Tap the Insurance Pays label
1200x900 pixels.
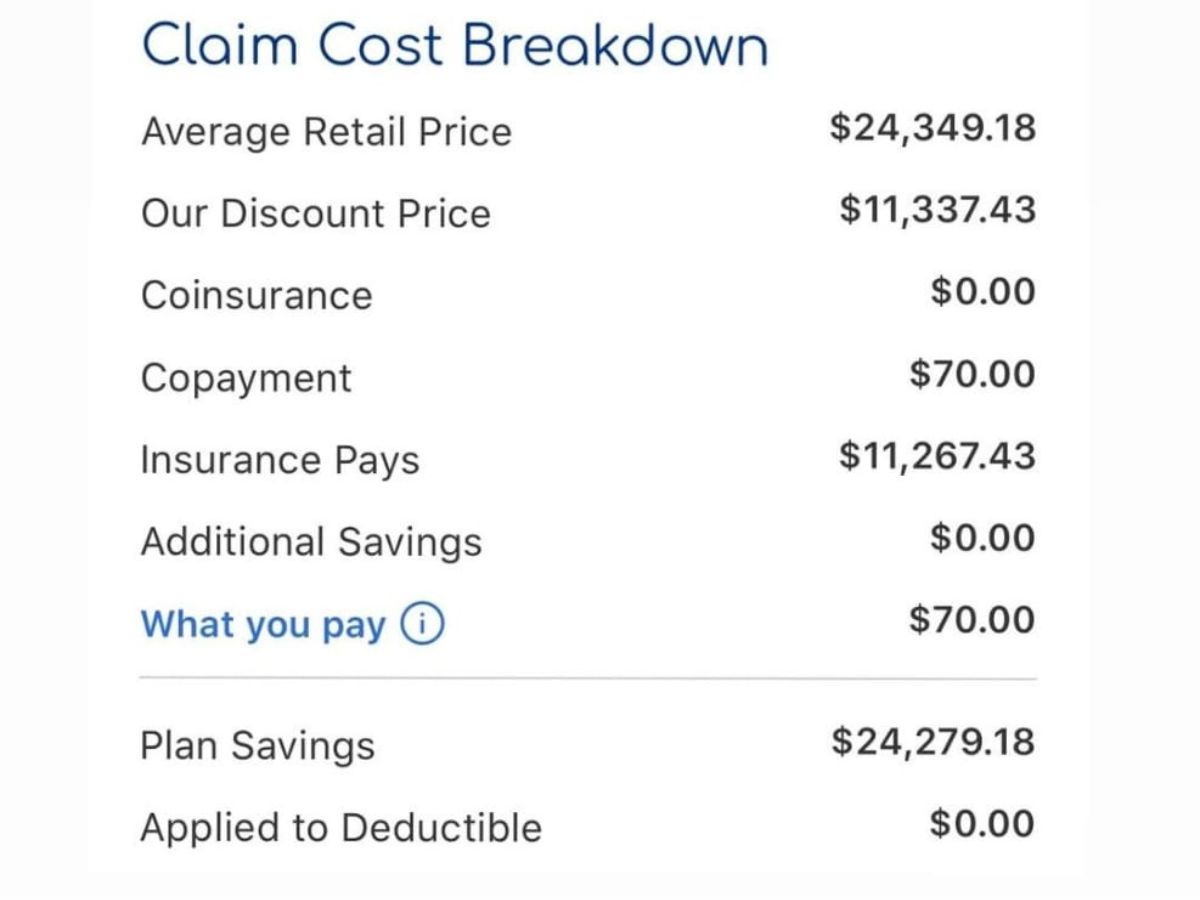[280, 460]
